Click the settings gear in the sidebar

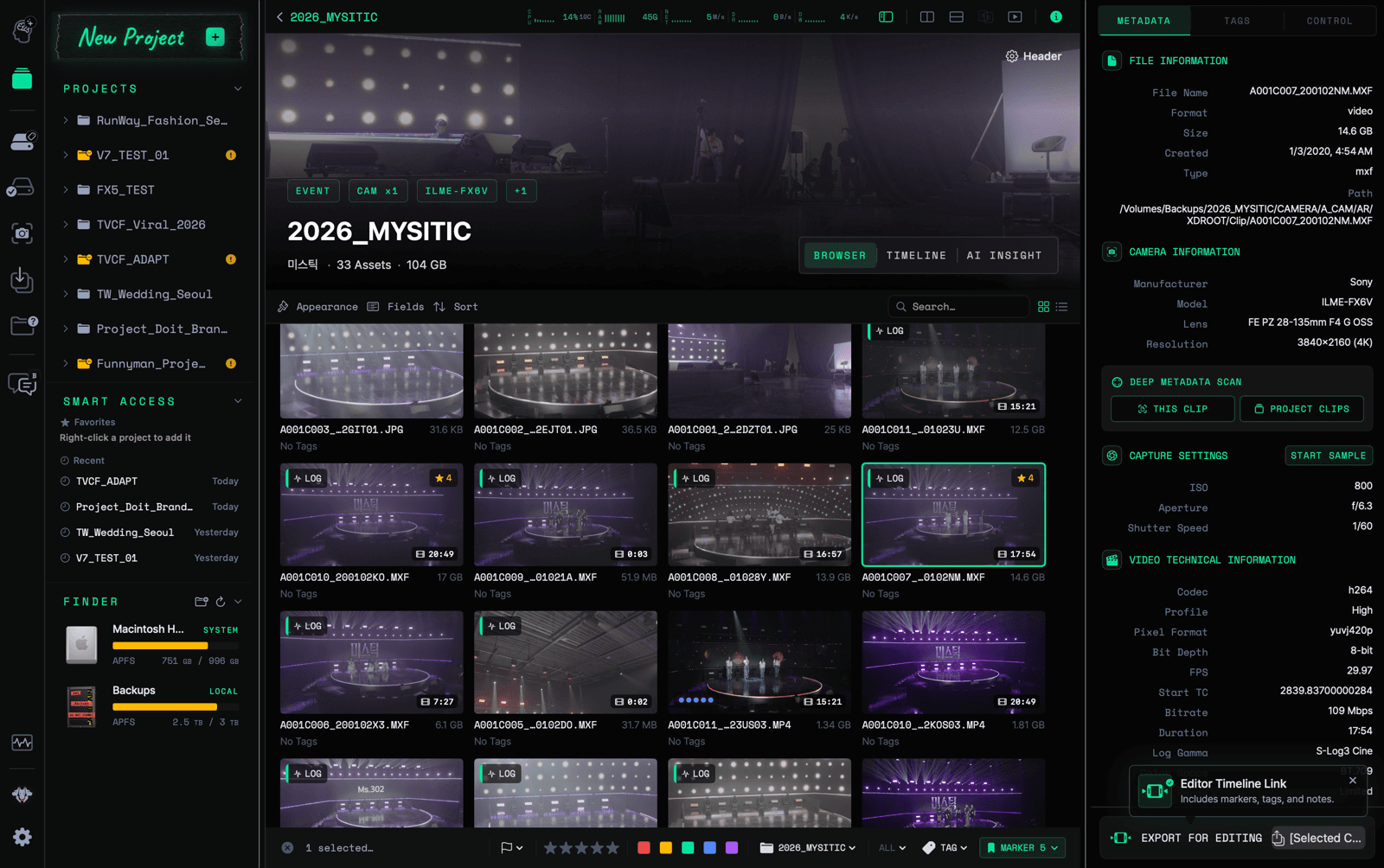pyautogui.click(x=22, y=837)
